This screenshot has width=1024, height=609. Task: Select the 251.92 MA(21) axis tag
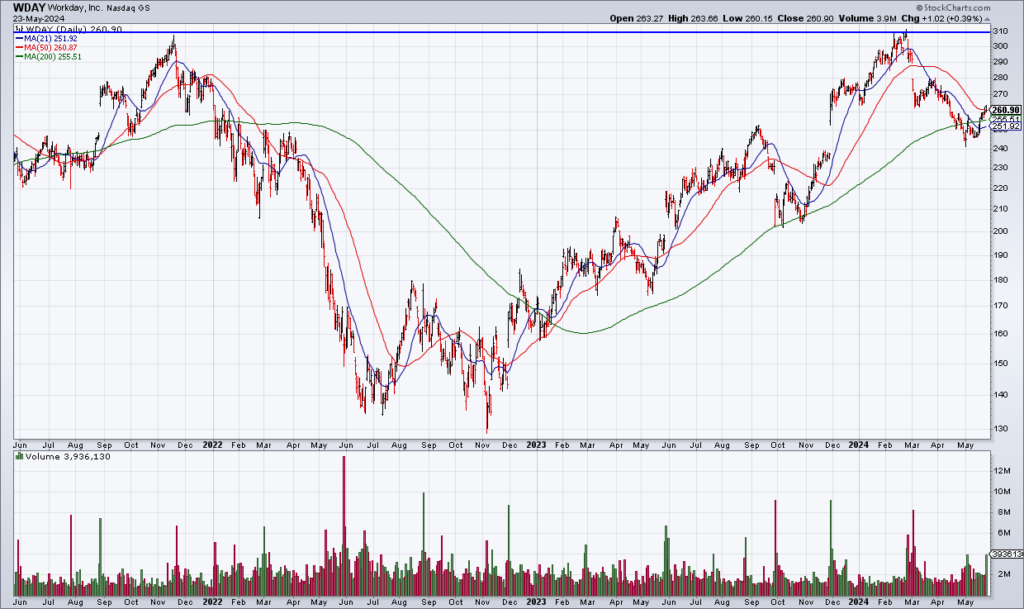coord(1004,126)
